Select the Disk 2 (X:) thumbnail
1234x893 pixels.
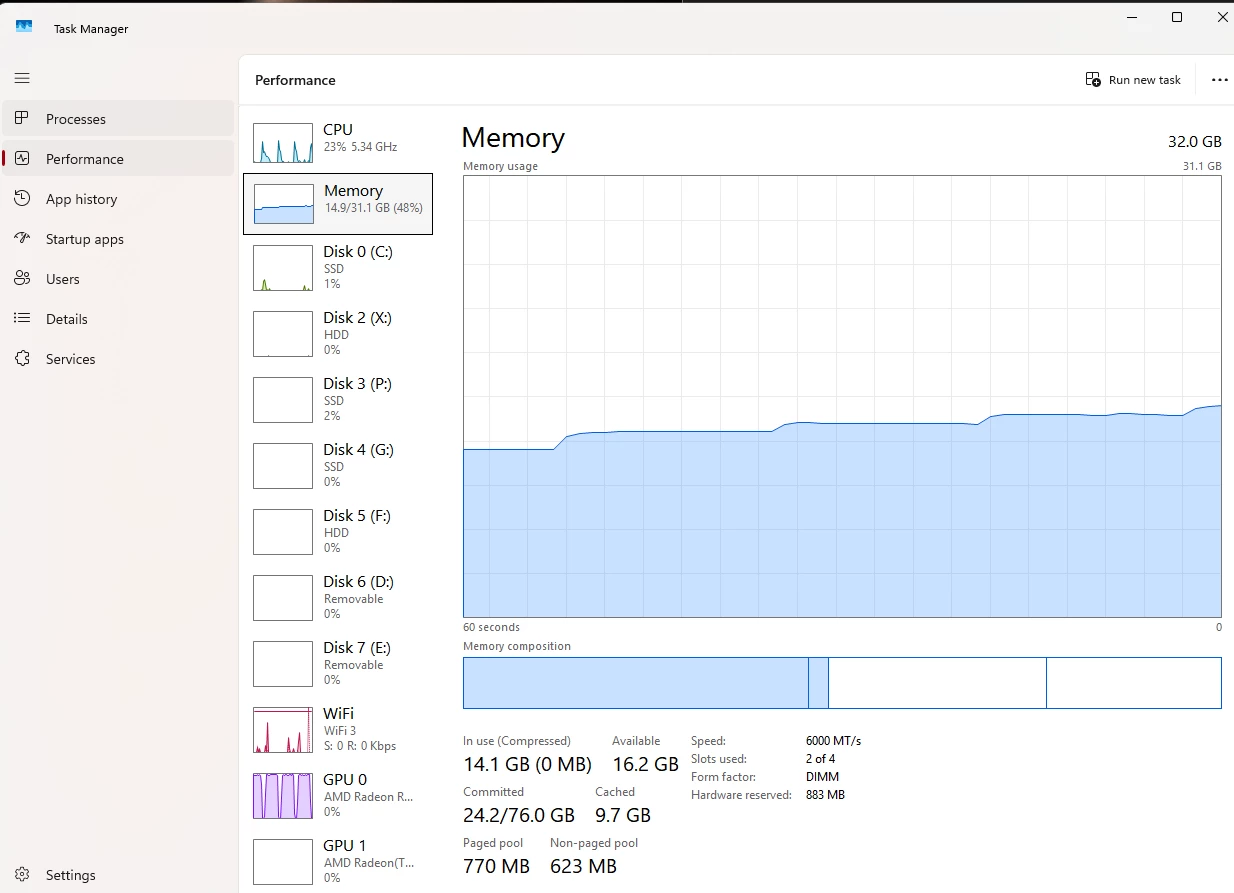pos(283,334)
